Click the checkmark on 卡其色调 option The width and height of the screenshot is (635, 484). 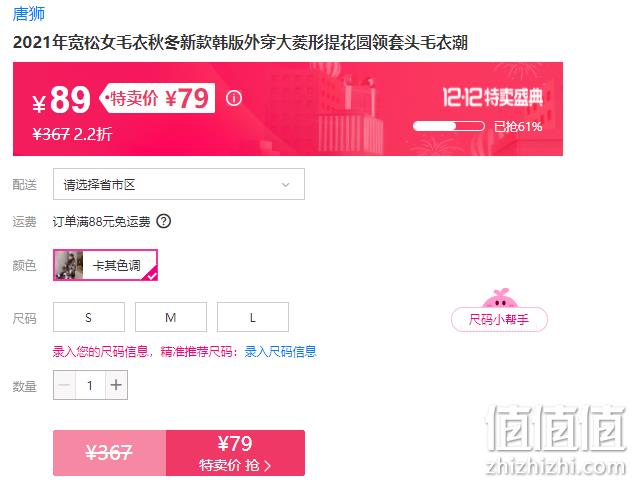[x=152, y=276]
